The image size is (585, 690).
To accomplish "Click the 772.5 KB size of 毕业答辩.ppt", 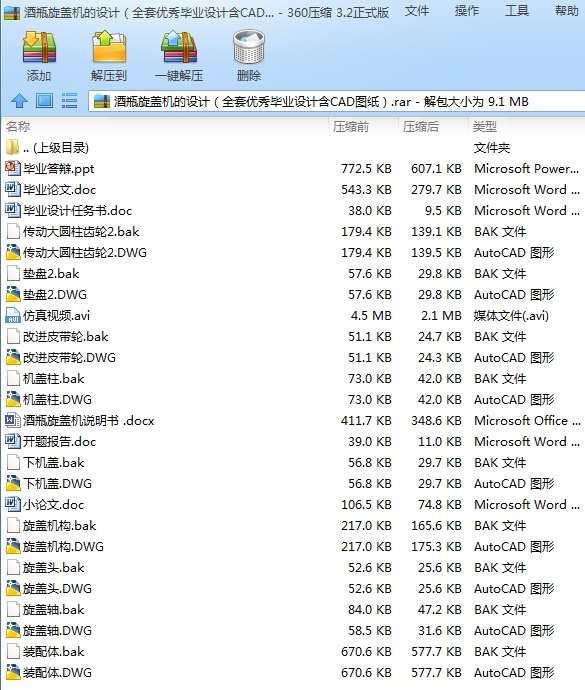I will coord(366,169).
